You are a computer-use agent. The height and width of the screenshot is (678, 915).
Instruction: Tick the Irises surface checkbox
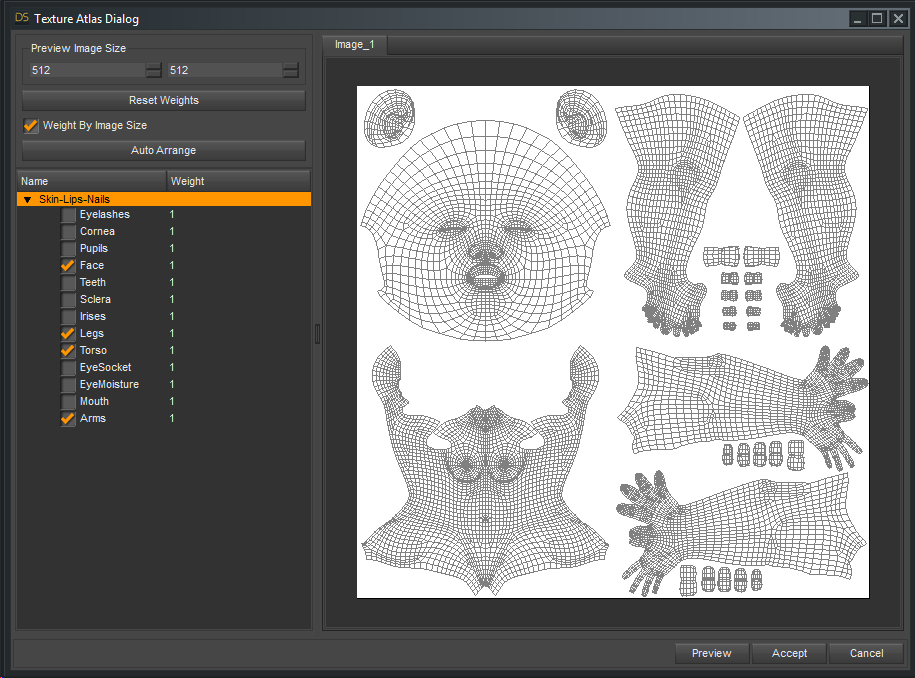68,316
